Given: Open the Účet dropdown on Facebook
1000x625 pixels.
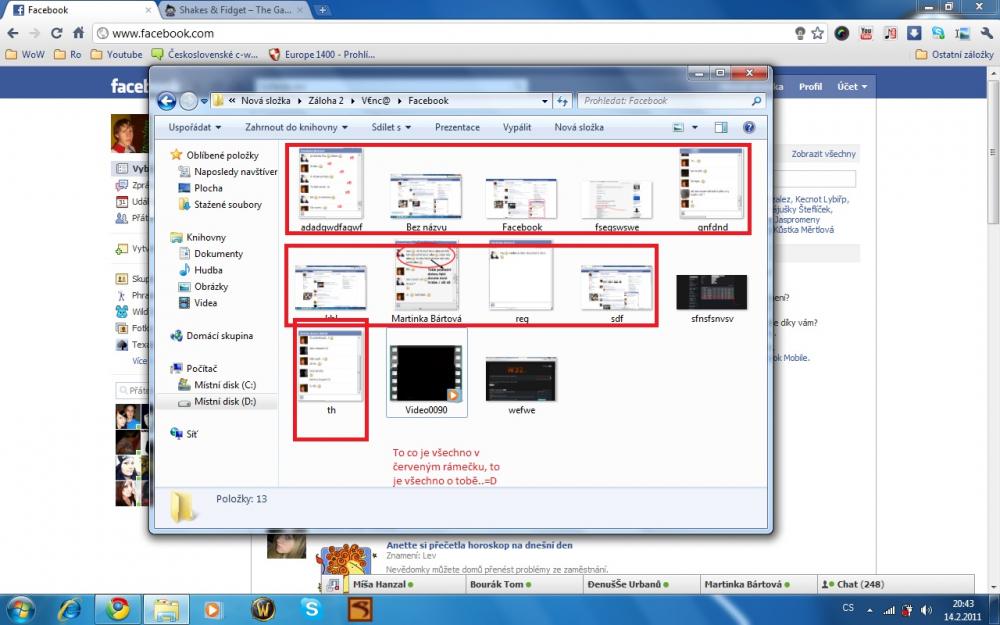Looking at the screenshot, I should point(852,87).
